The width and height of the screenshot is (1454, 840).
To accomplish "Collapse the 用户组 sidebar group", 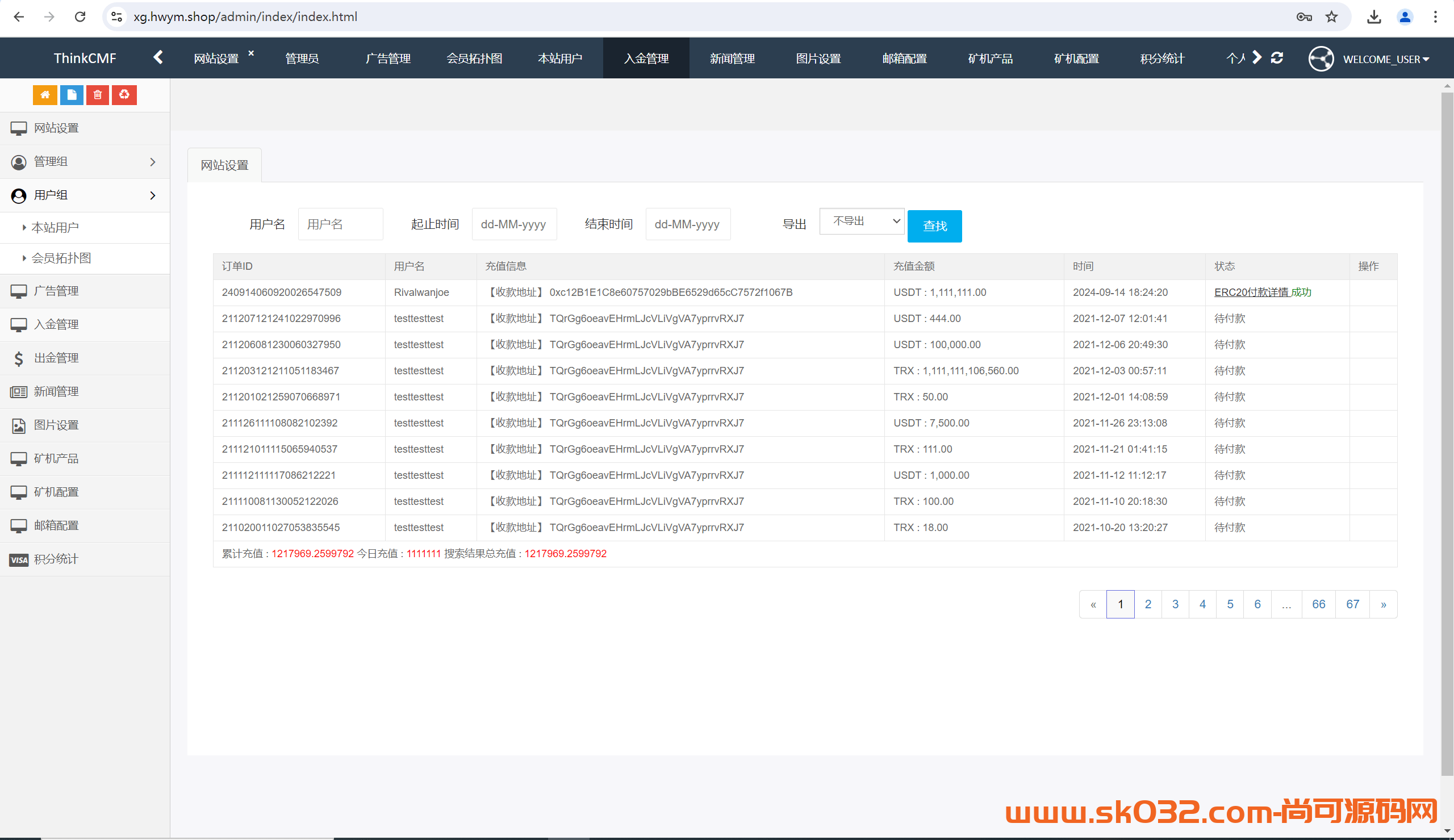I will (85, 195).
